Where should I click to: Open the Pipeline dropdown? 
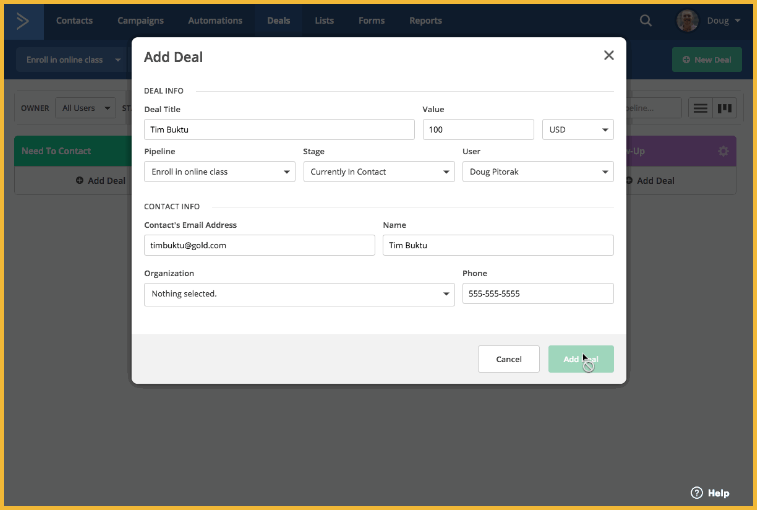tap(219, 172)
